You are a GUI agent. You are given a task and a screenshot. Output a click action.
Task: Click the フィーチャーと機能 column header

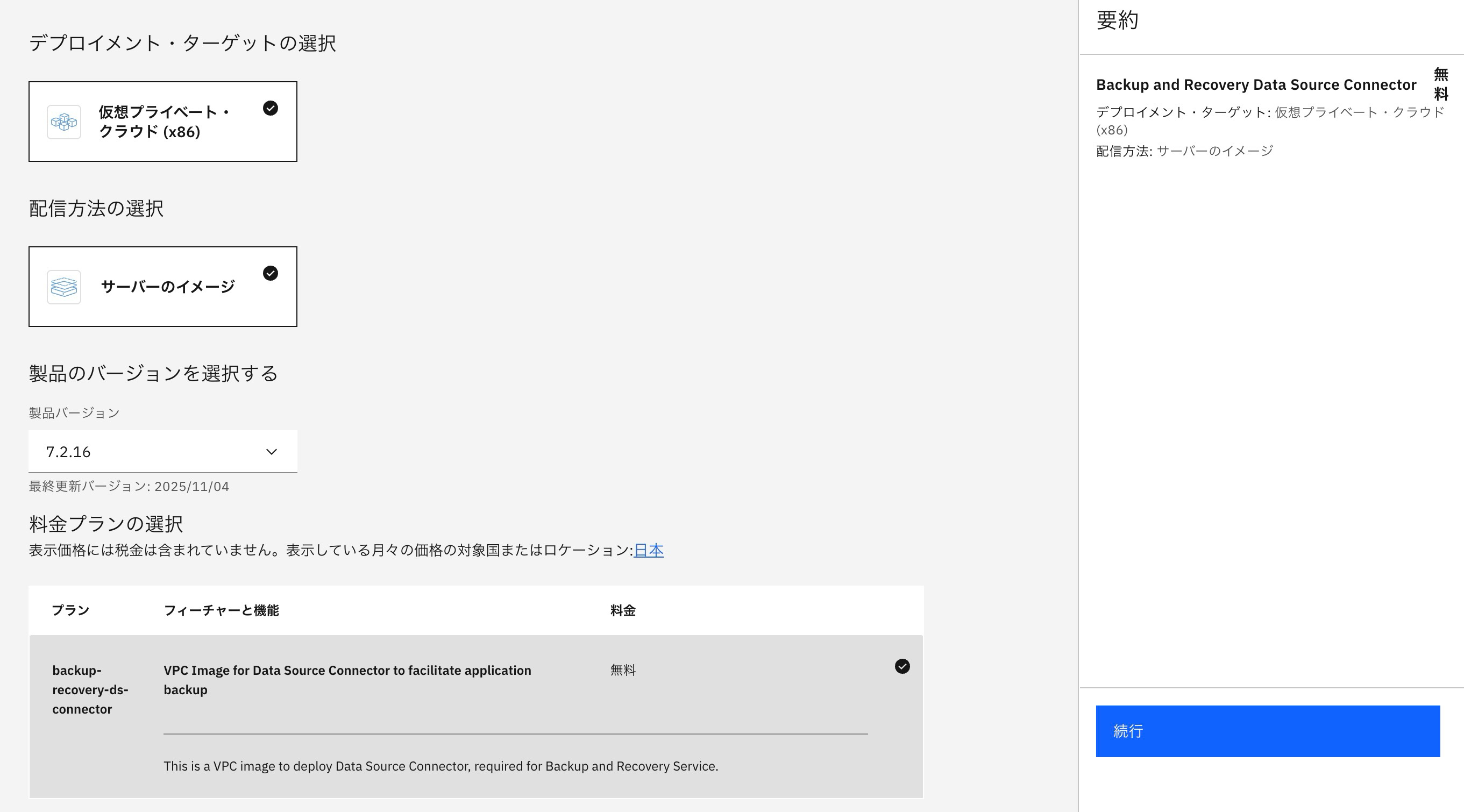click(221, 610)
